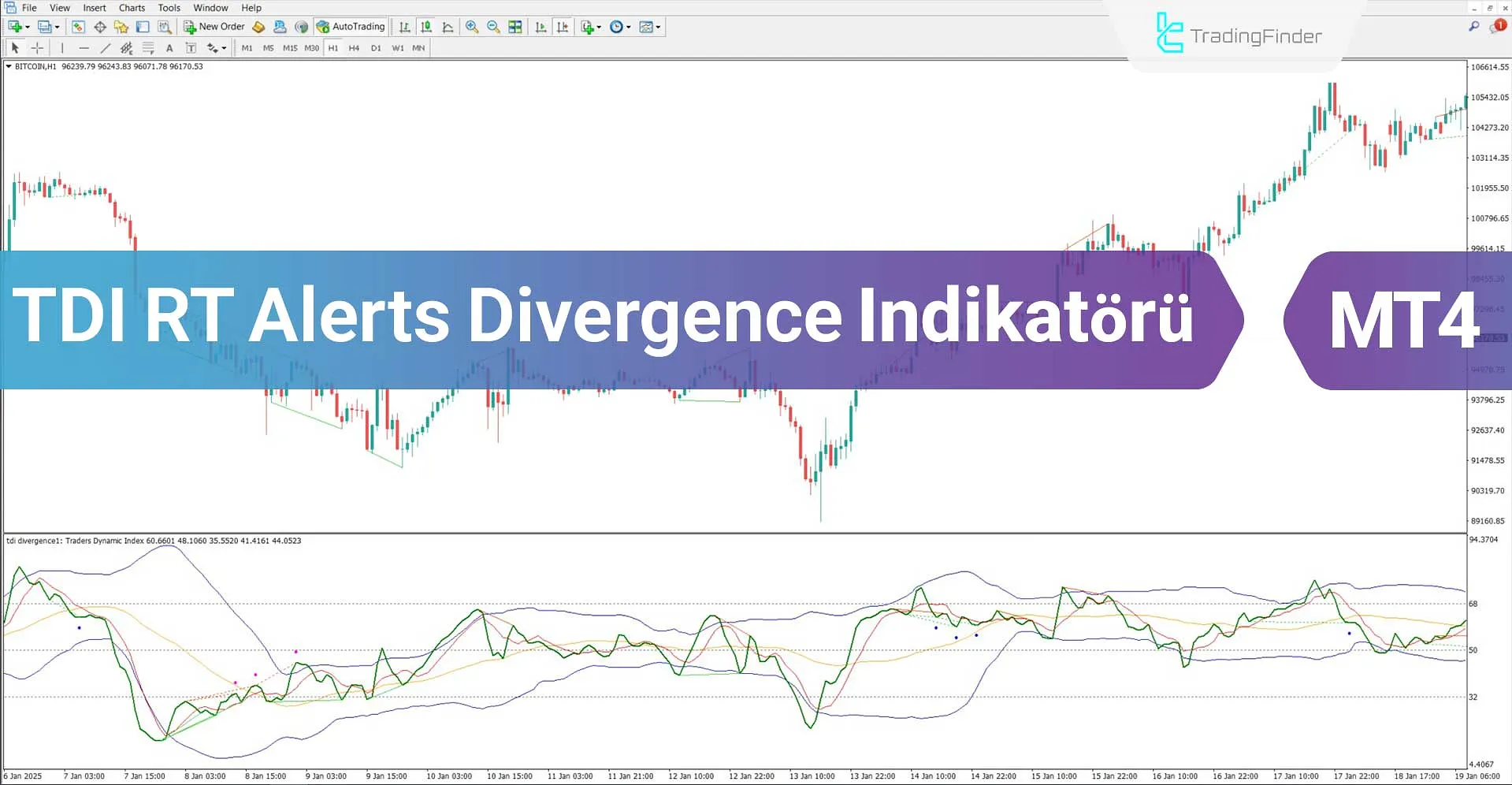Open the Charts menu
The image size is (1512, 785).
[131, 7]
